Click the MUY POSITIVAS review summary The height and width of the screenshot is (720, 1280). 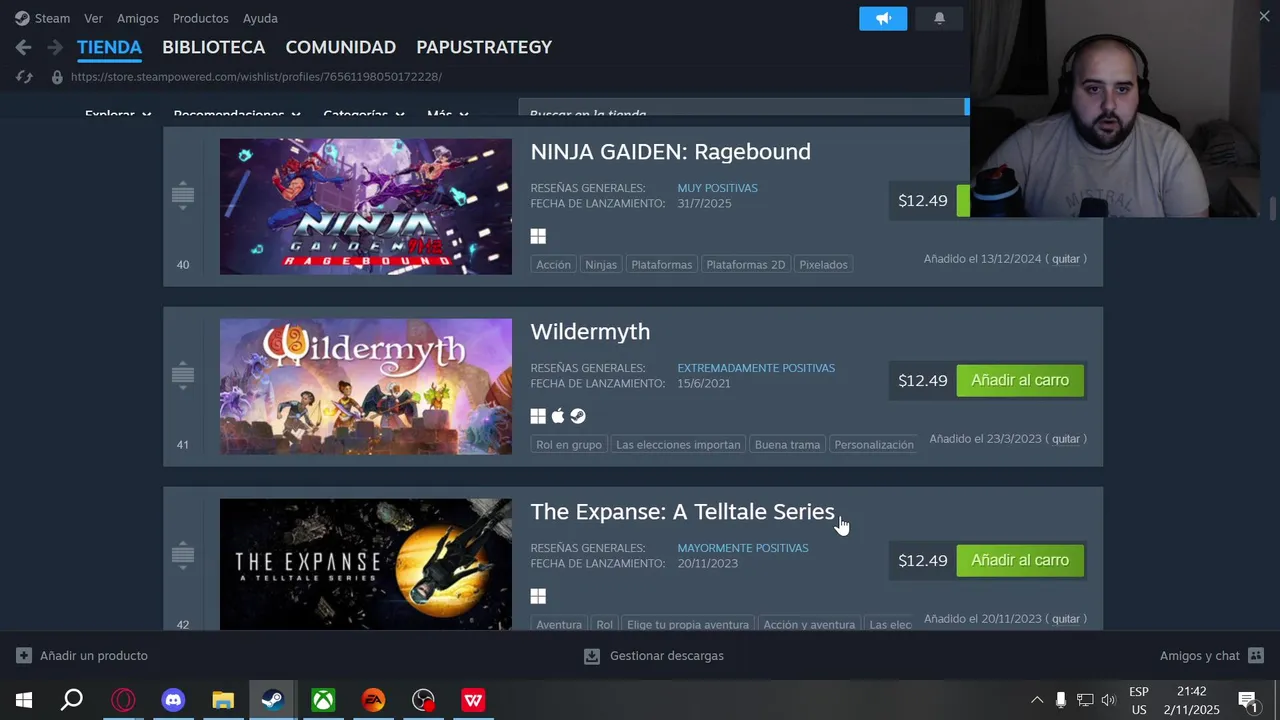point(717,188)
